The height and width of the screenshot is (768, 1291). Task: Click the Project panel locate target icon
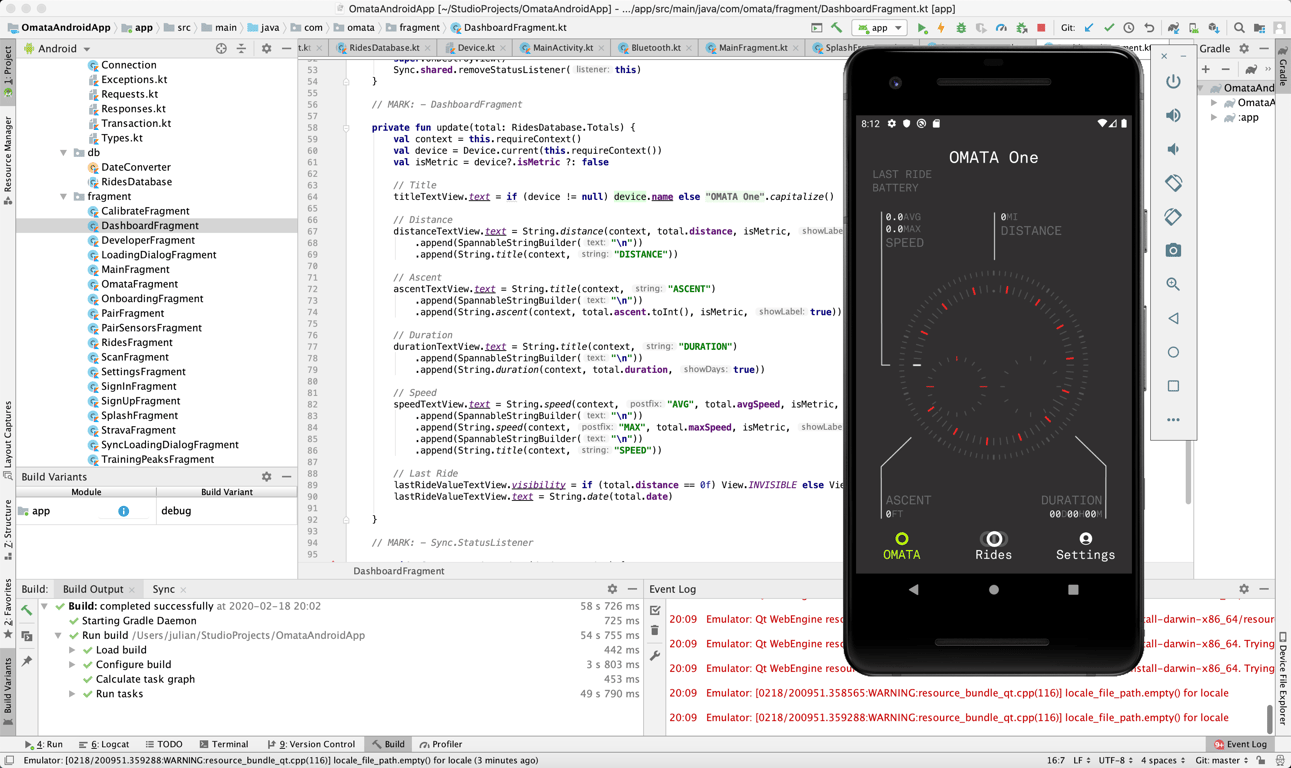[x=221, y=48]
